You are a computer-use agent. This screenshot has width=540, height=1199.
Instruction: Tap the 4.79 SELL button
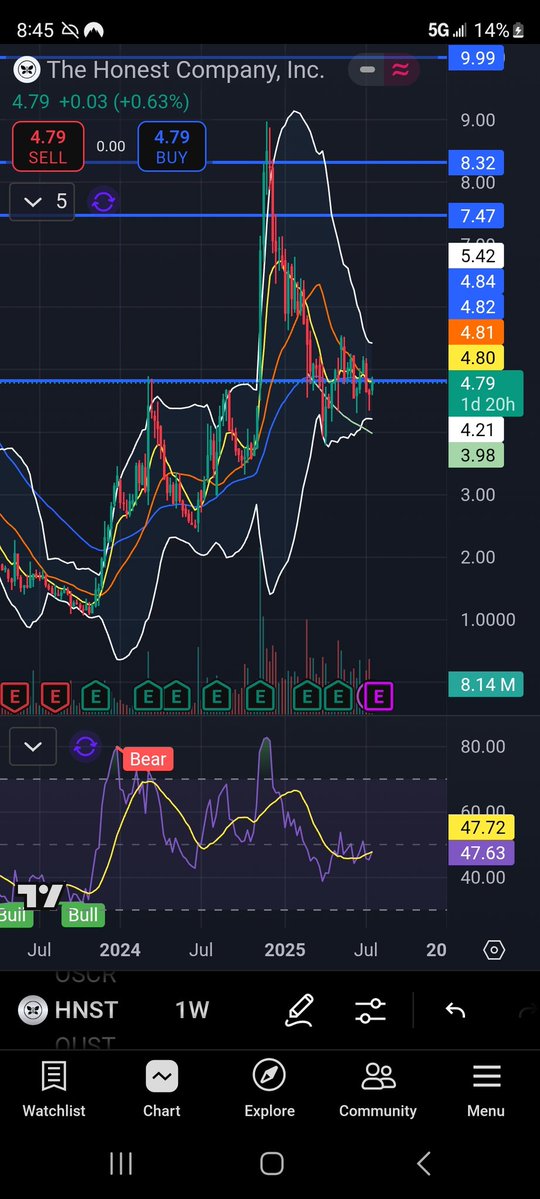[47, 147]
